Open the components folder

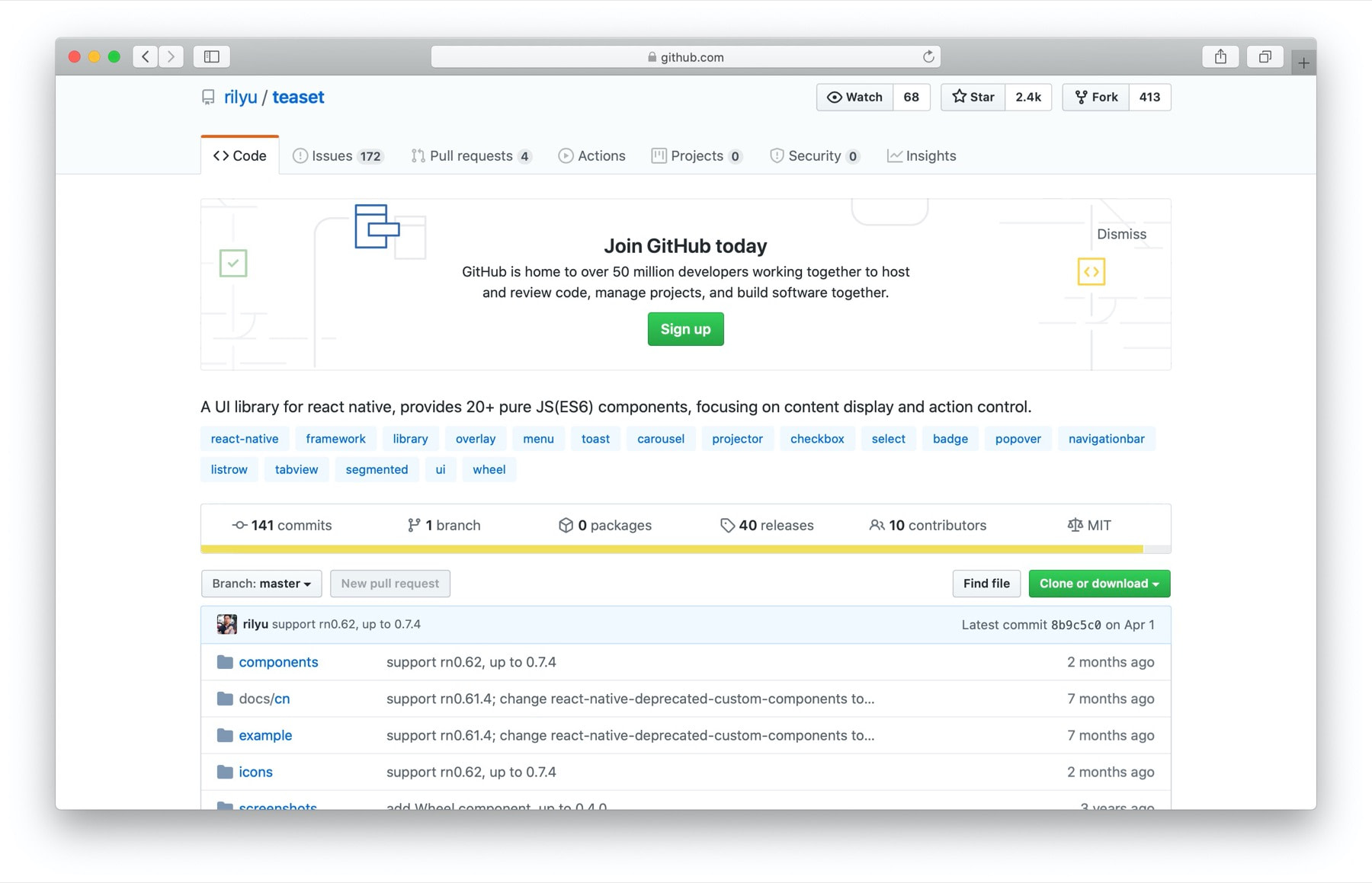[x=278, y=662]
